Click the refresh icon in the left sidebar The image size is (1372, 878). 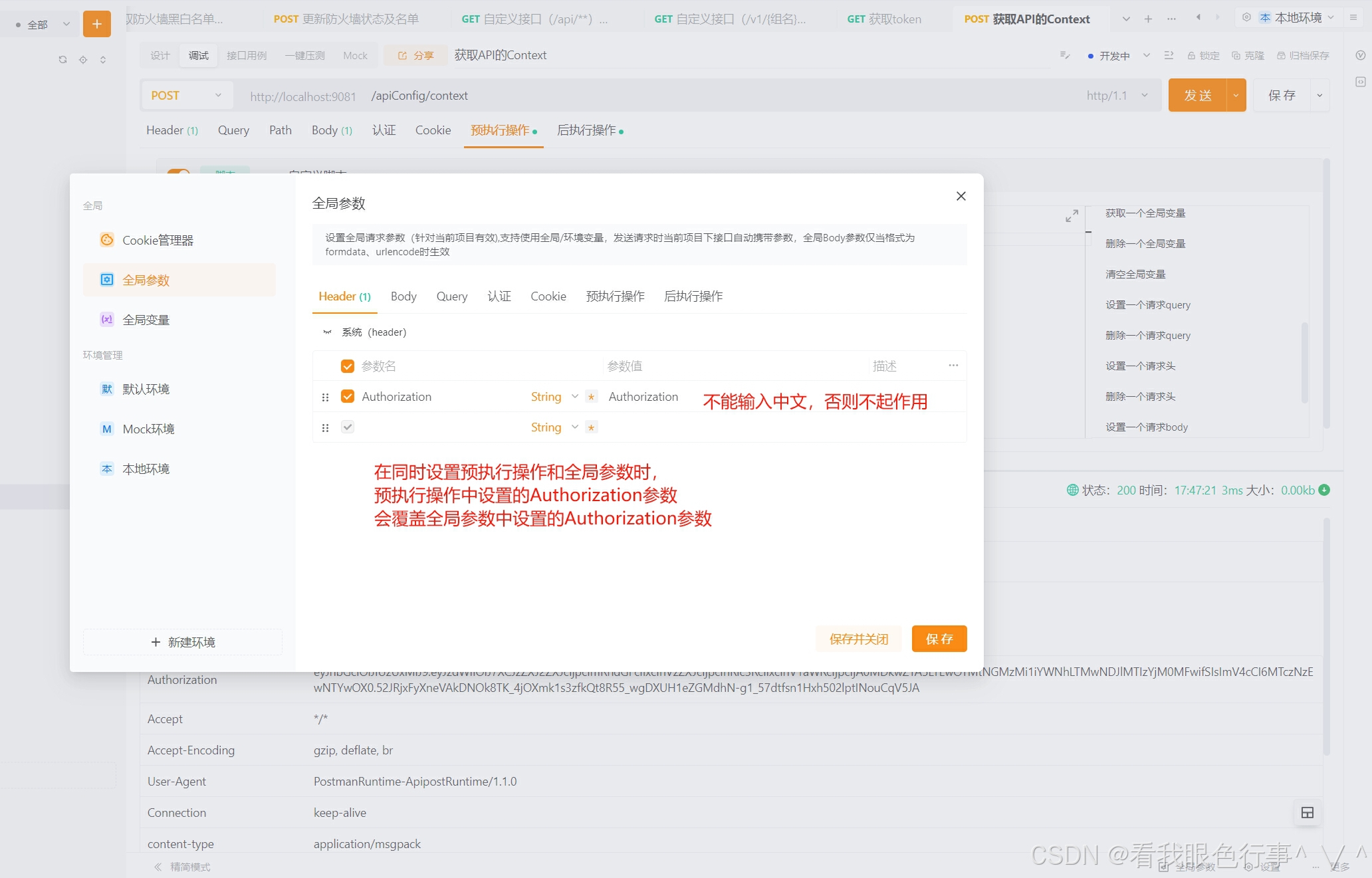(x=62, y=59)
